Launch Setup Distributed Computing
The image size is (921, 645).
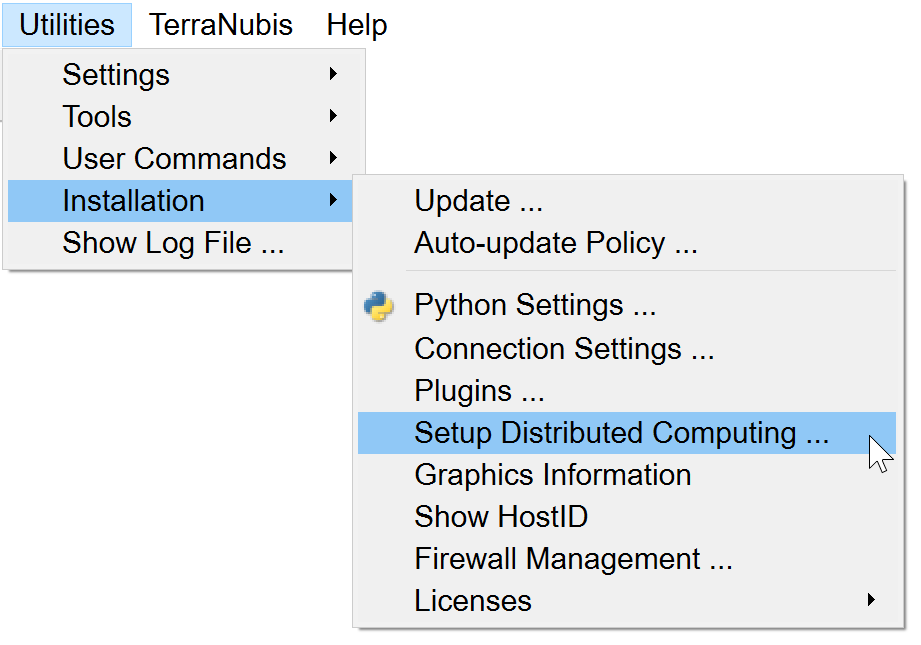pos(621,433)
